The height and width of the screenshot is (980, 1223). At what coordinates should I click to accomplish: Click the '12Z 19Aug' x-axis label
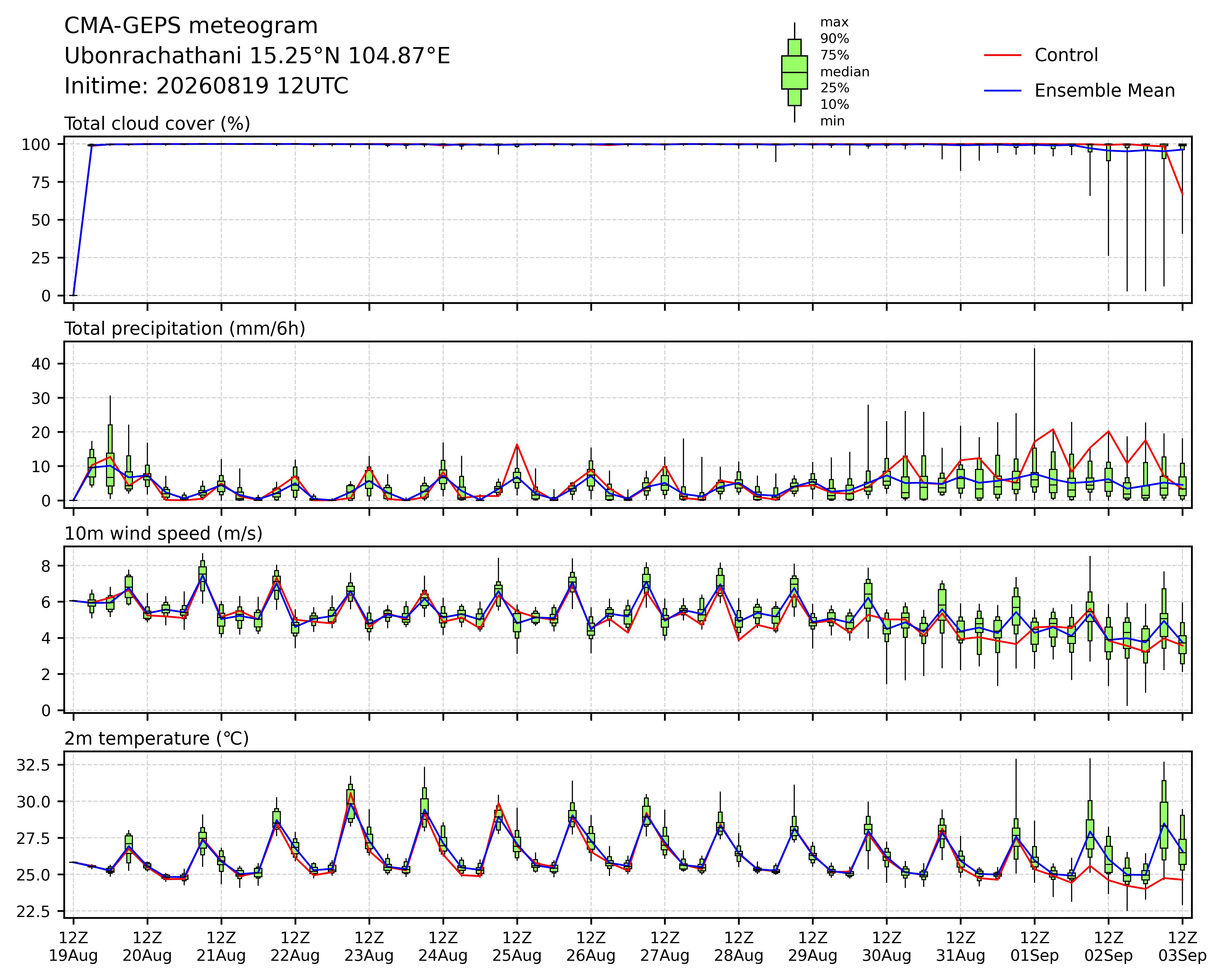coord(73,947)
